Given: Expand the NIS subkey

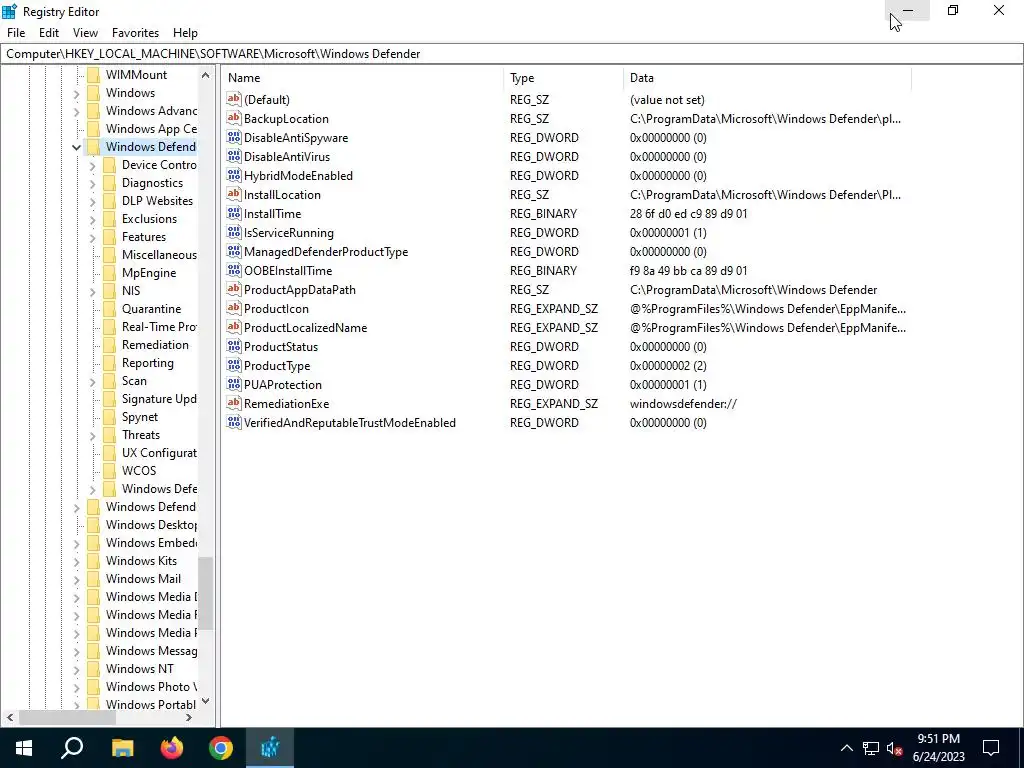Looking at the screenshot, I should [x=93, y=291].
